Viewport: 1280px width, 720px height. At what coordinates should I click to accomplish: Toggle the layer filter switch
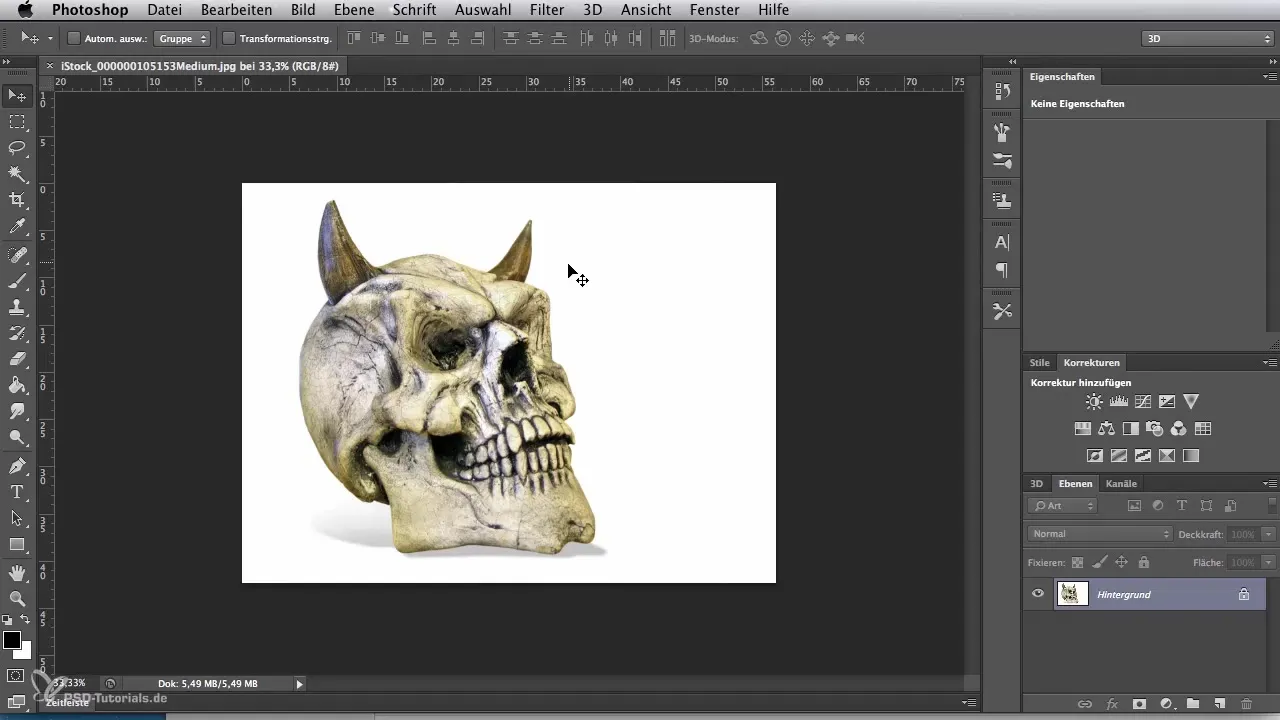(1271, 505)
